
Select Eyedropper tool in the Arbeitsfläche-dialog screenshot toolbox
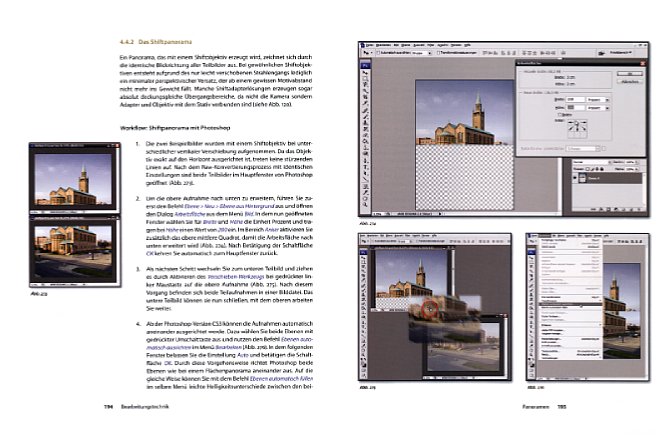pos(366,192)
